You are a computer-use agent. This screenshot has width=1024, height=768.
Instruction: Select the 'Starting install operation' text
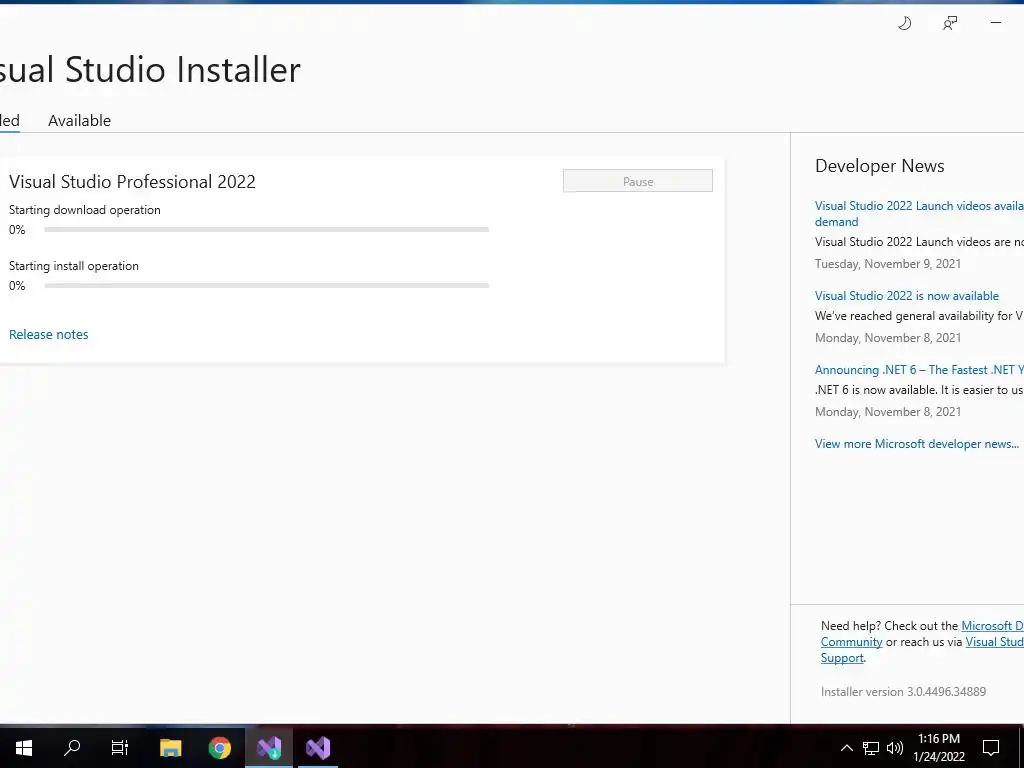click(x=74, y=266)
